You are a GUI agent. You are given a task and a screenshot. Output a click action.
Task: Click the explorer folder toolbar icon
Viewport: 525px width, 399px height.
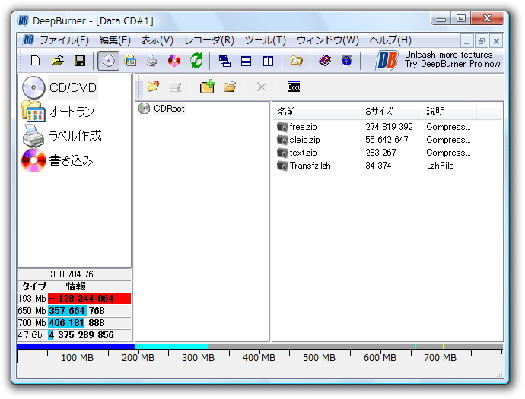click(x=296, y=61)
